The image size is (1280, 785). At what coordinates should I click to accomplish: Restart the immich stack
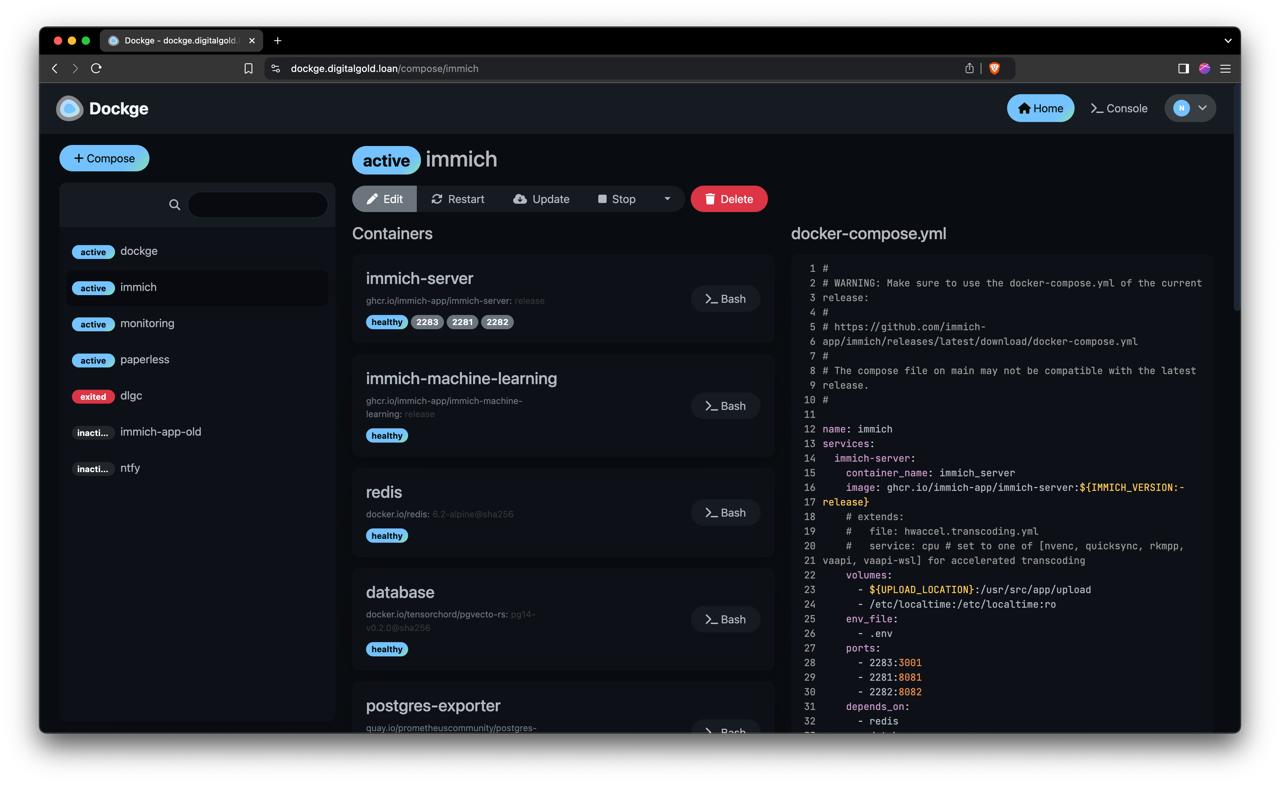457,199
